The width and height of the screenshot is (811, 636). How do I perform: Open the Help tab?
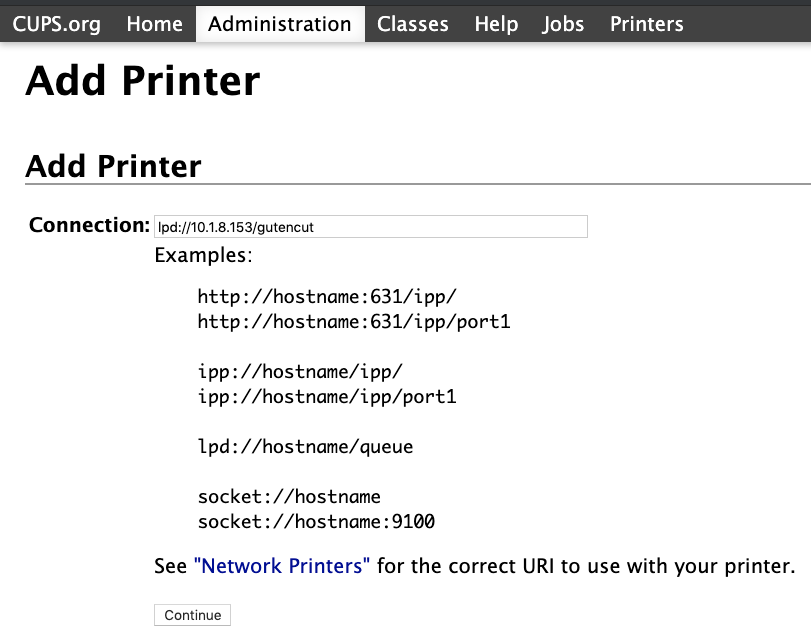click(496, 24)
